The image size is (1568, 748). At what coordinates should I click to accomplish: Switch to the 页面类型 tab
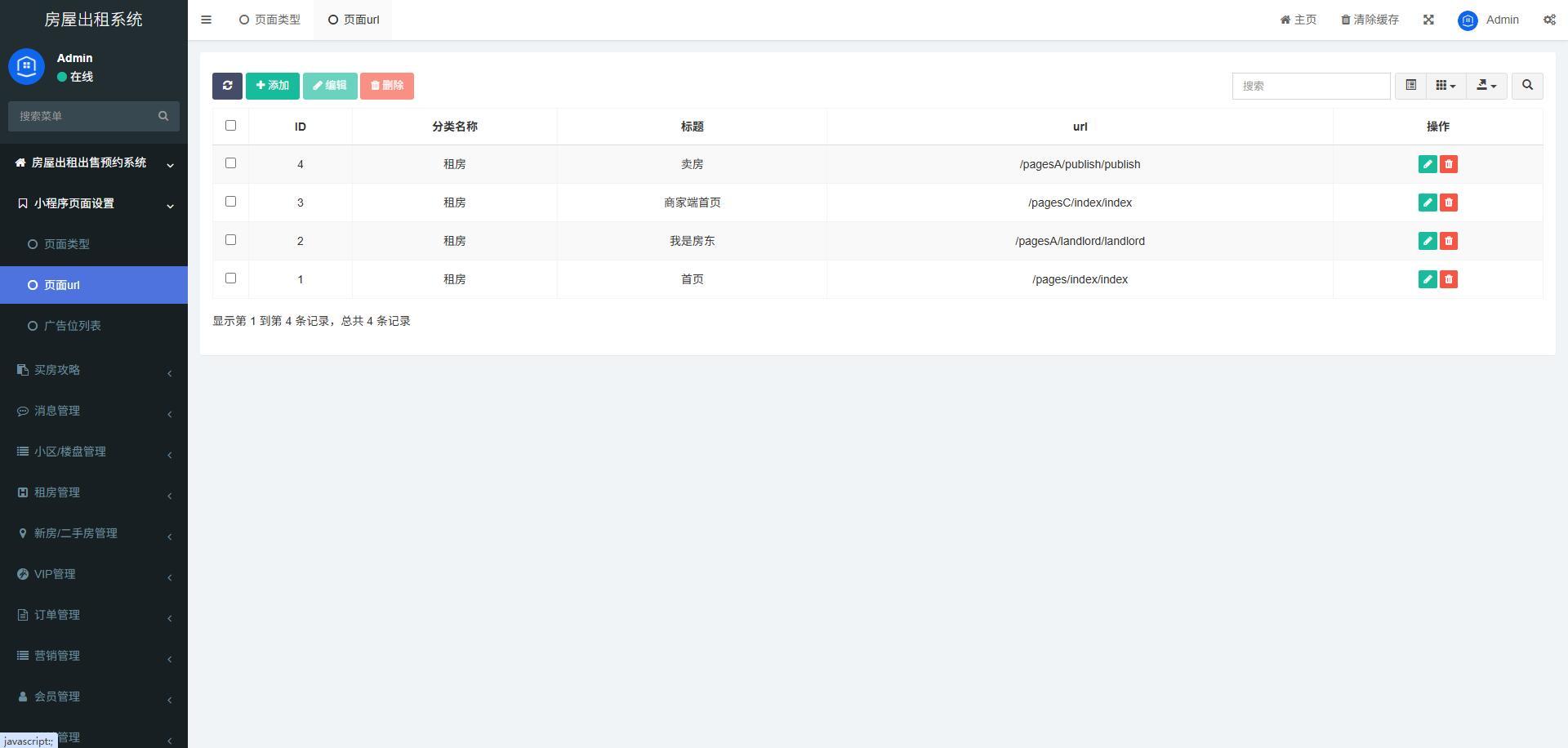[x=270, y=20]
